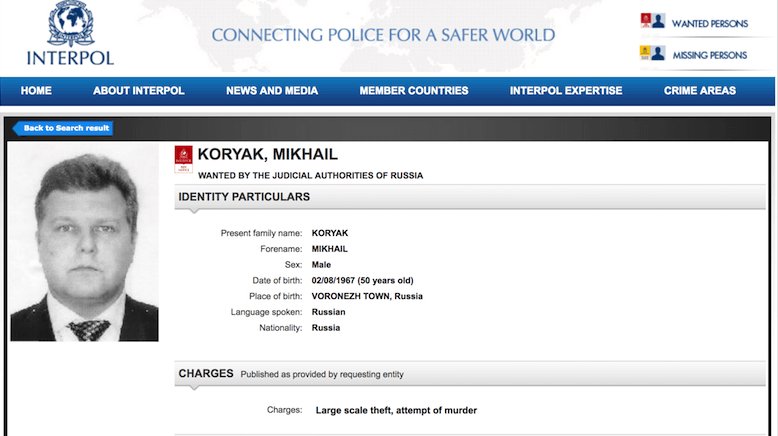Open the HOME menu item
Viewport: 778px width, 436px height.
[x=36, y=91]
